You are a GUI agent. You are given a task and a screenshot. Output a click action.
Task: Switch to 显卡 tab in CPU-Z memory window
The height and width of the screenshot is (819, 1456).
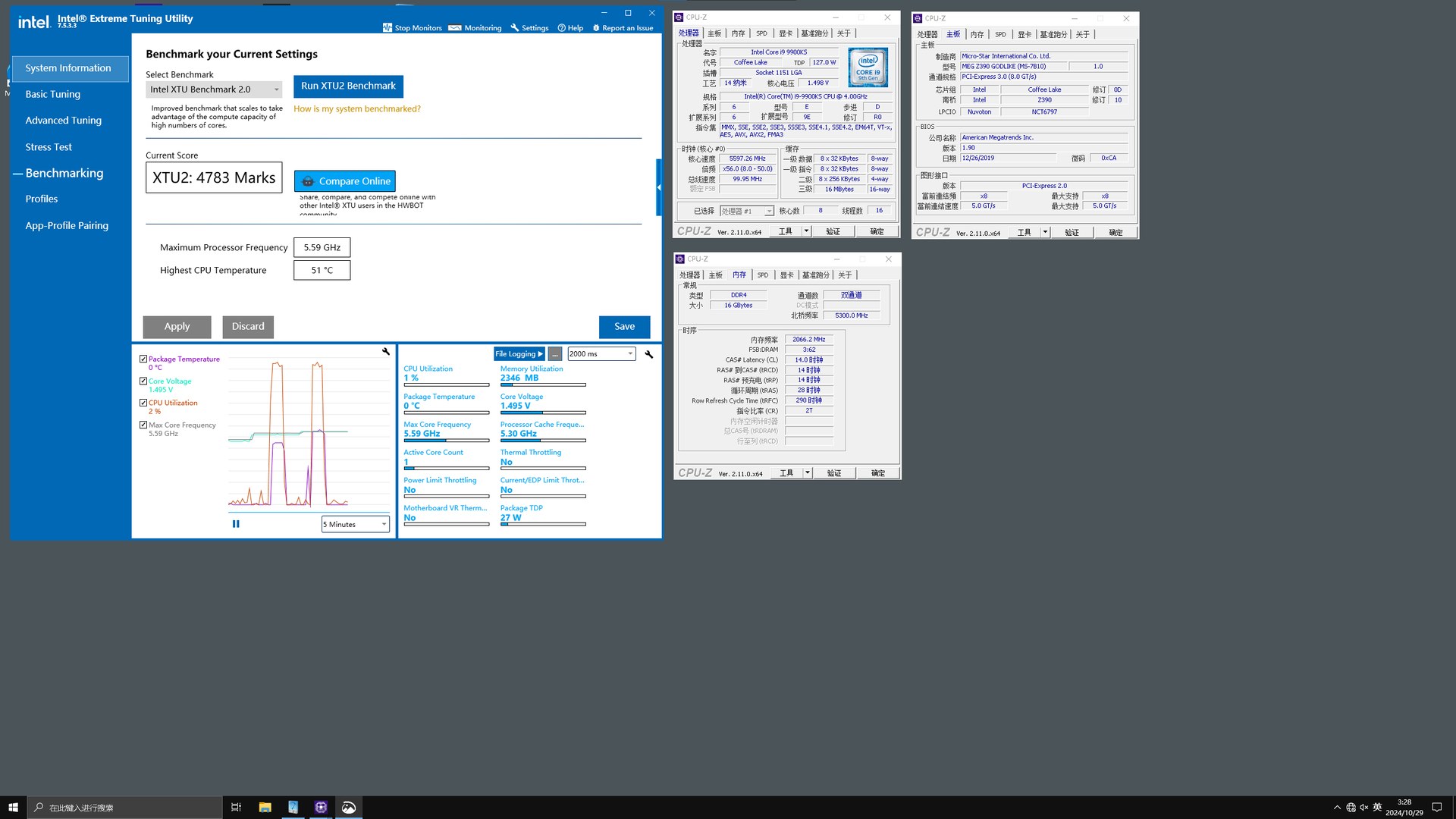pos(786,275)
